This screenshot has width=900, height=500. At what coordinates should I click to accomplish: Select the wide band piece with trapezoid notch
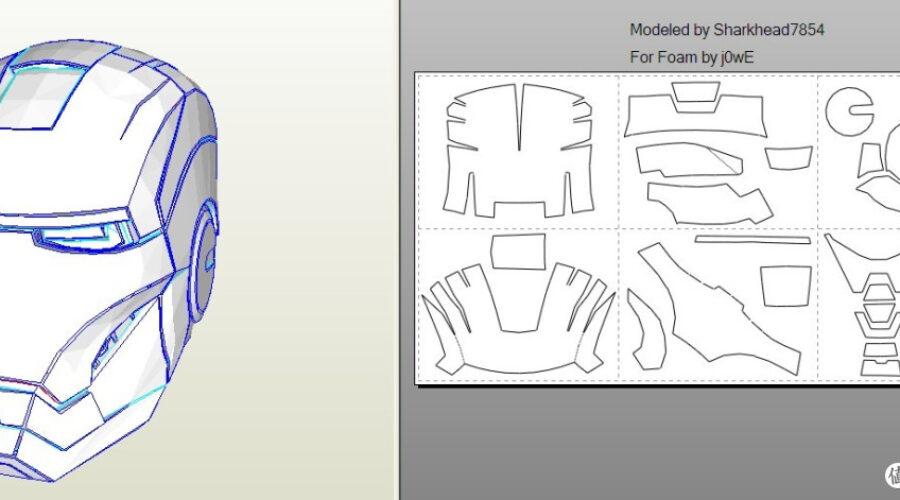695,115
